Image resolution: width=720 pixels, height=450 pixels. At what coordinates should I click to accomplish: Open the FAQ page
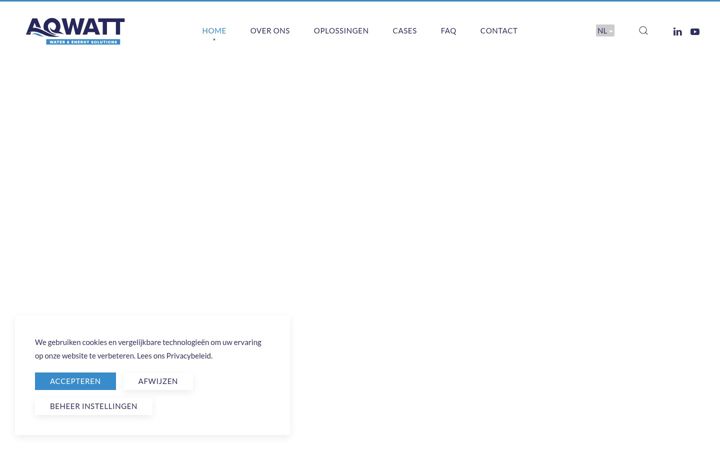point(448,31)
